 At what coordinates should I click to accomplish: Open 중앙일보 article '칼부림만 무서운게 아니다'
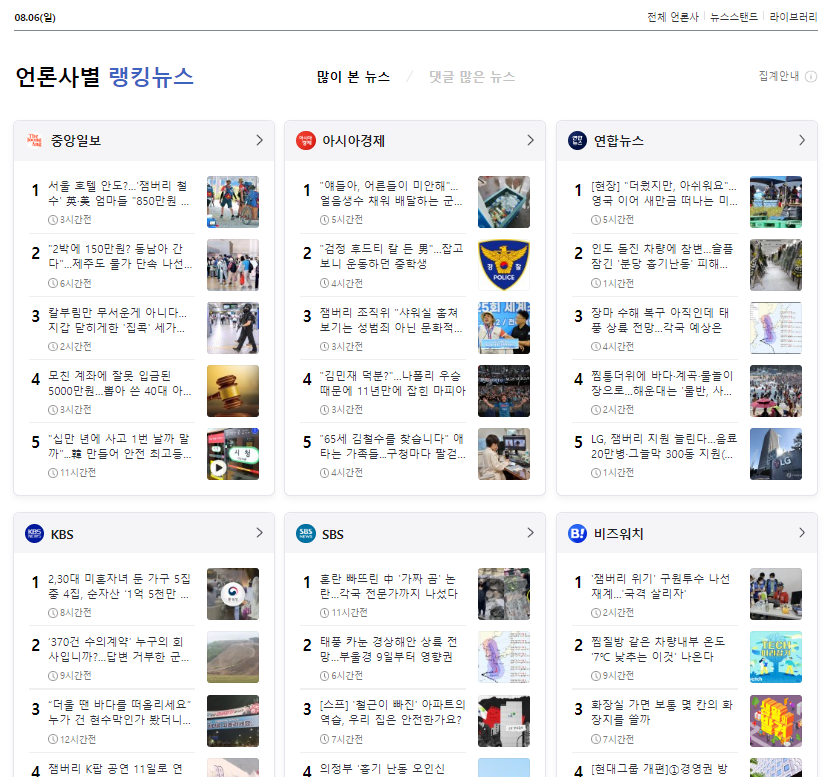pyautogui.click(x=118, y=320)
